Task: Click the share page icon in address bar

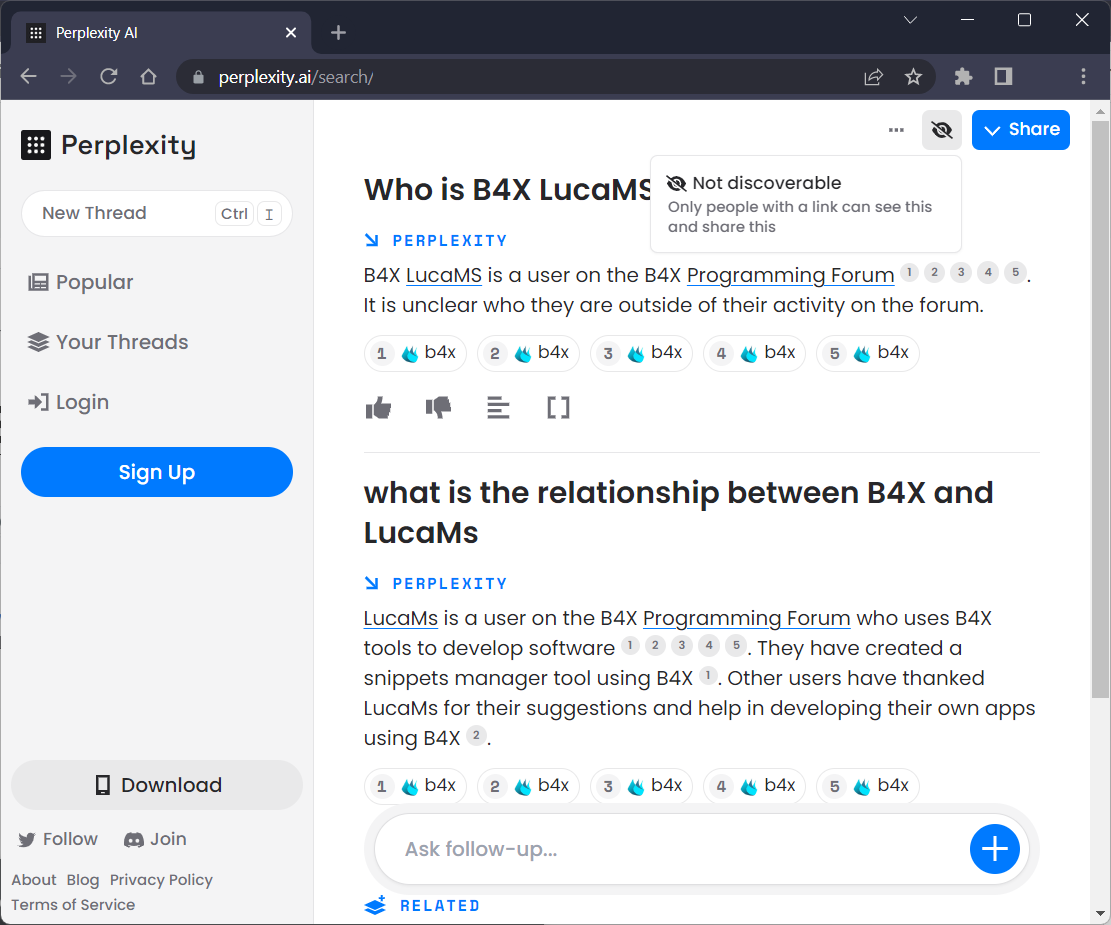Action: 874,77
